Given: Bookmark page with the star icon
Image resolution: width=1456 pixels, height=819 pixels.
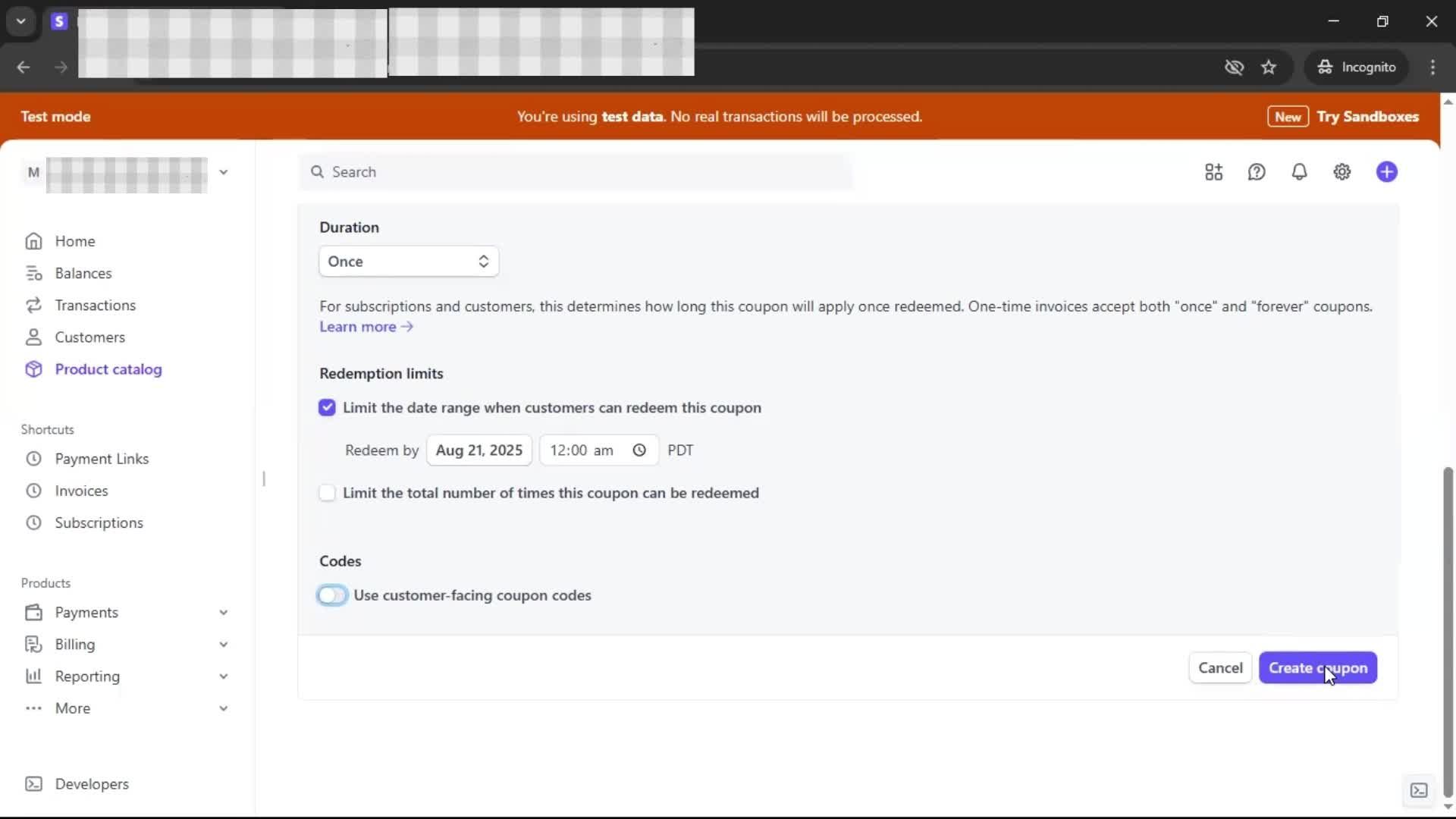Looking at the screenshot, I should [x=1269, y=67].
